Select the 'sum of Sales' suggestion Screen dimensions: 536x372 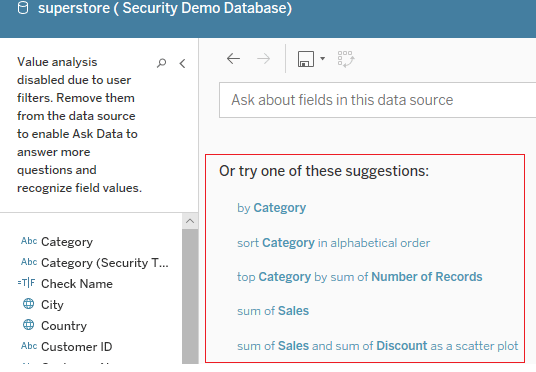click(273, 311)
